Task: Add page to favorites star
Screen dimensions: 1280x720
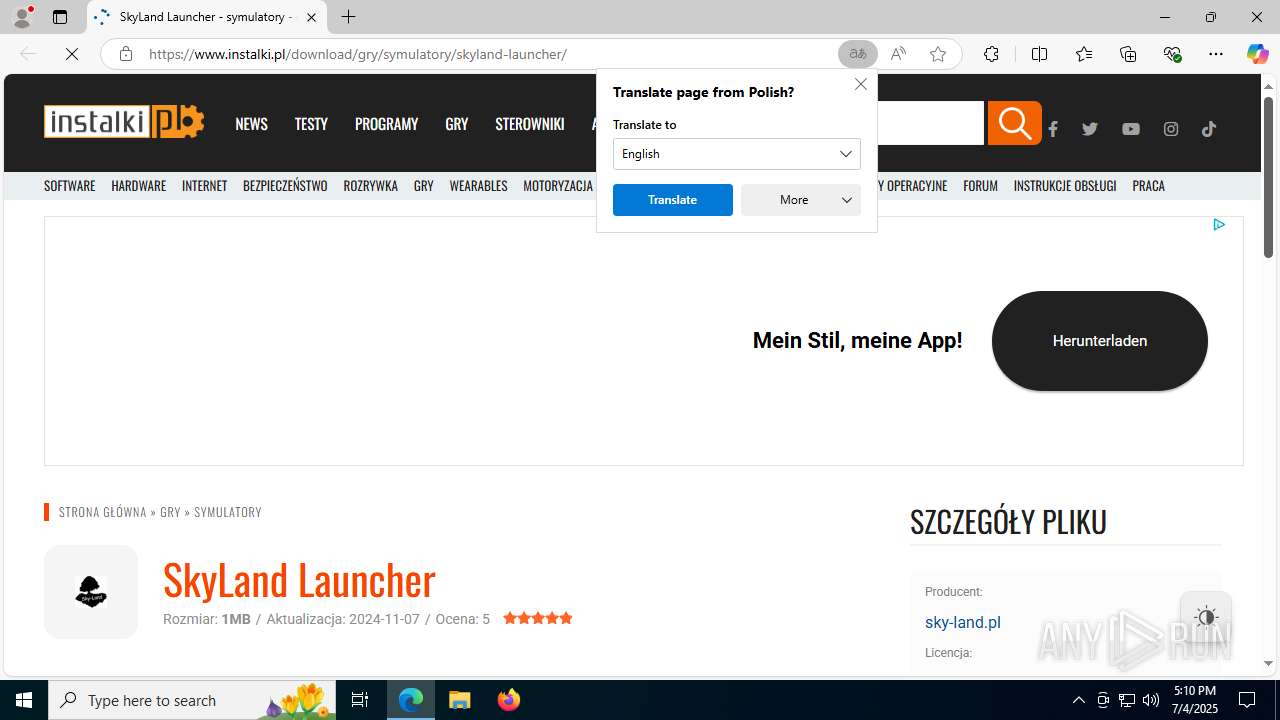Action: (938, 54)
